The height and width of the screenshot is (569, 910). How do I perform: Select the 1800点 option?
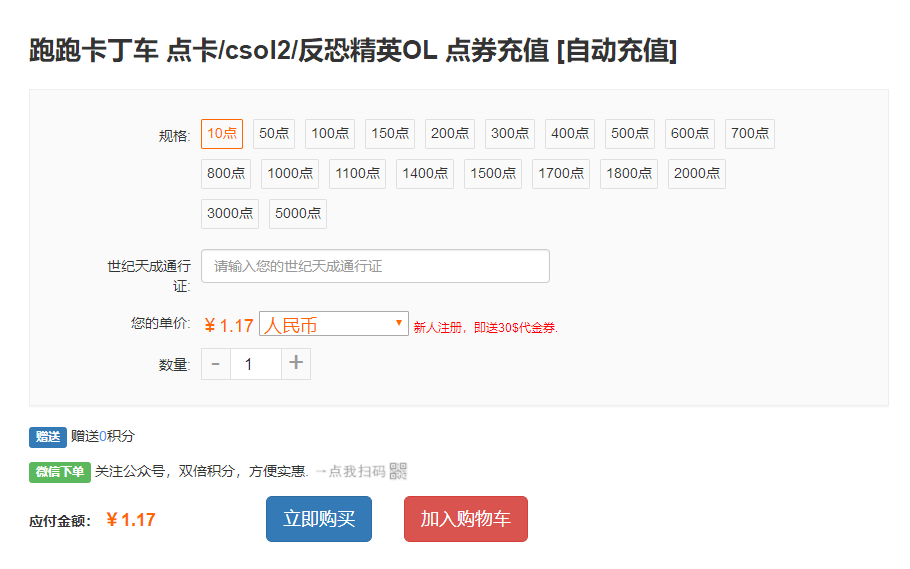pos(629,174)
